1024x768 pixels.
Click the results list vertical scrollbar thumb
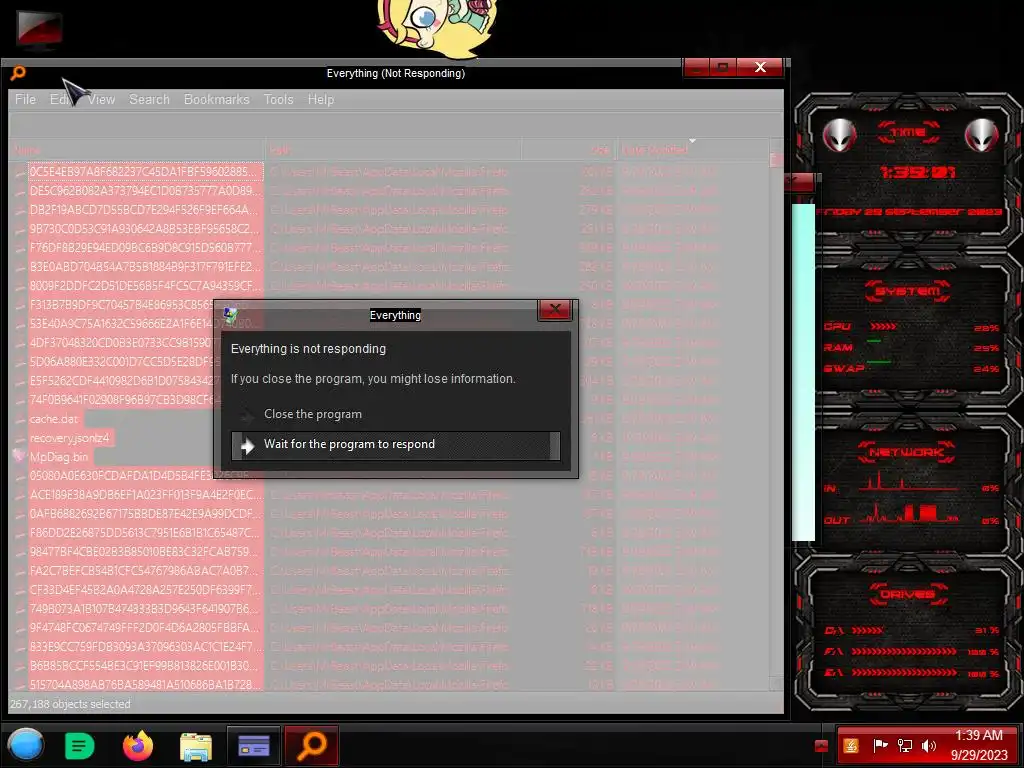pyautogui.click(x=776, y=161)
